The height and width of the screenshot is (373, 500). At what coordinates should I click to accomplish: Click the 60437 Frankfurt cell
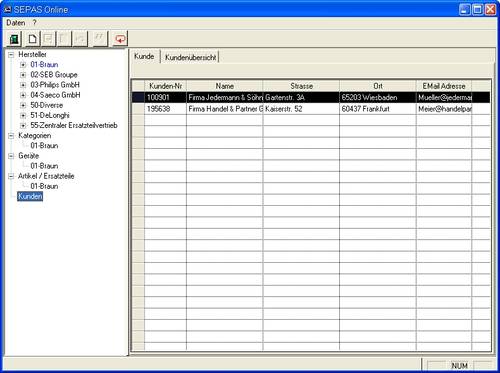pos(378,109)
